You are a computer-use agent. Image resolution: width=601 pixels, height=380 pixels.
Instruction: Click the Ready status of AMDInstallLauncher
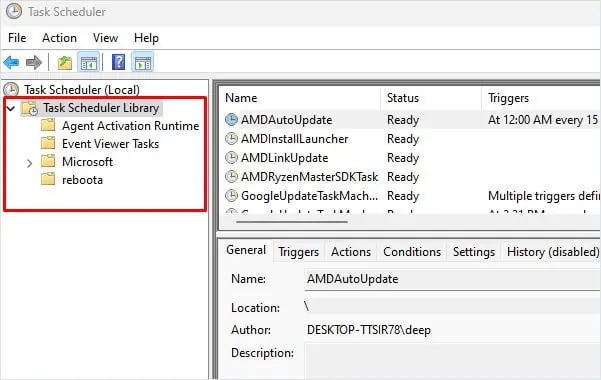[403, 139]
